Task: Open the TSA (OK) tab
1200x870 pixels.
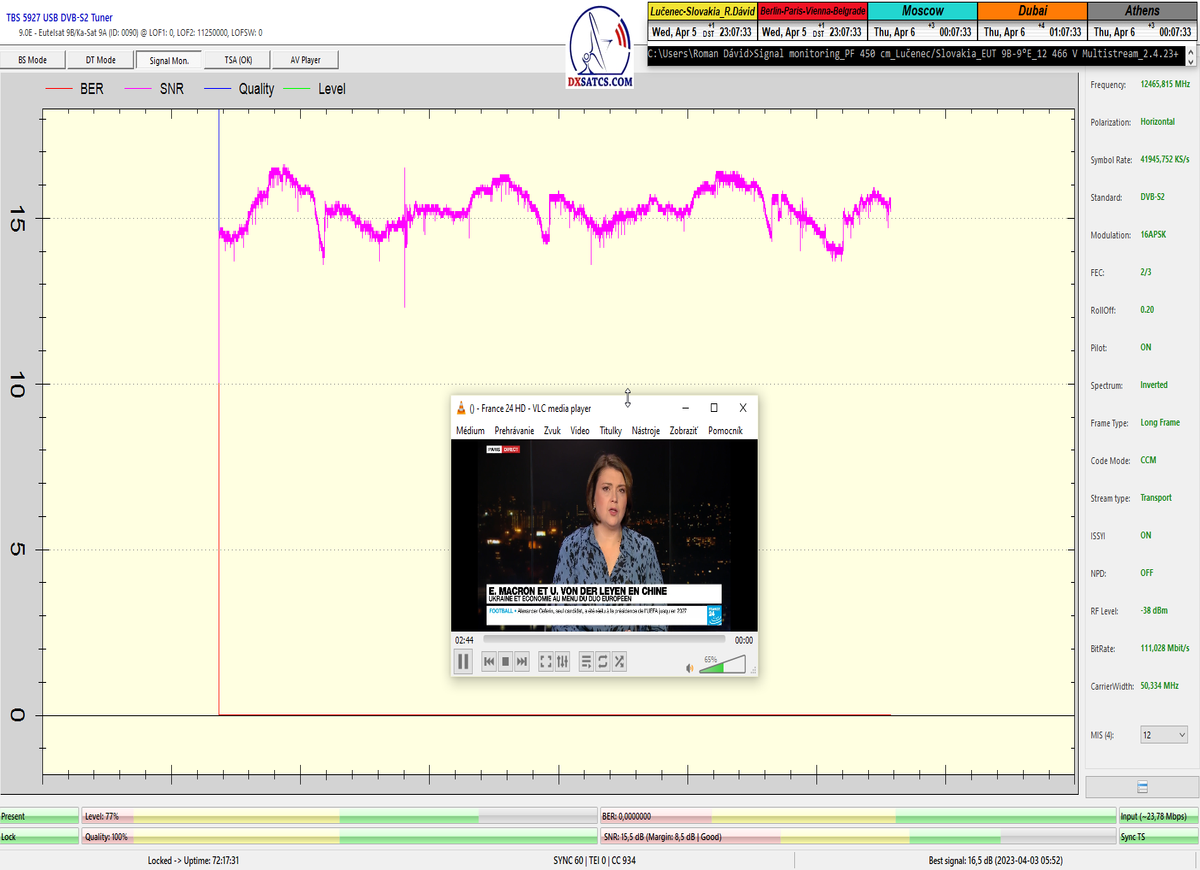Action: (x=238, y=60)
